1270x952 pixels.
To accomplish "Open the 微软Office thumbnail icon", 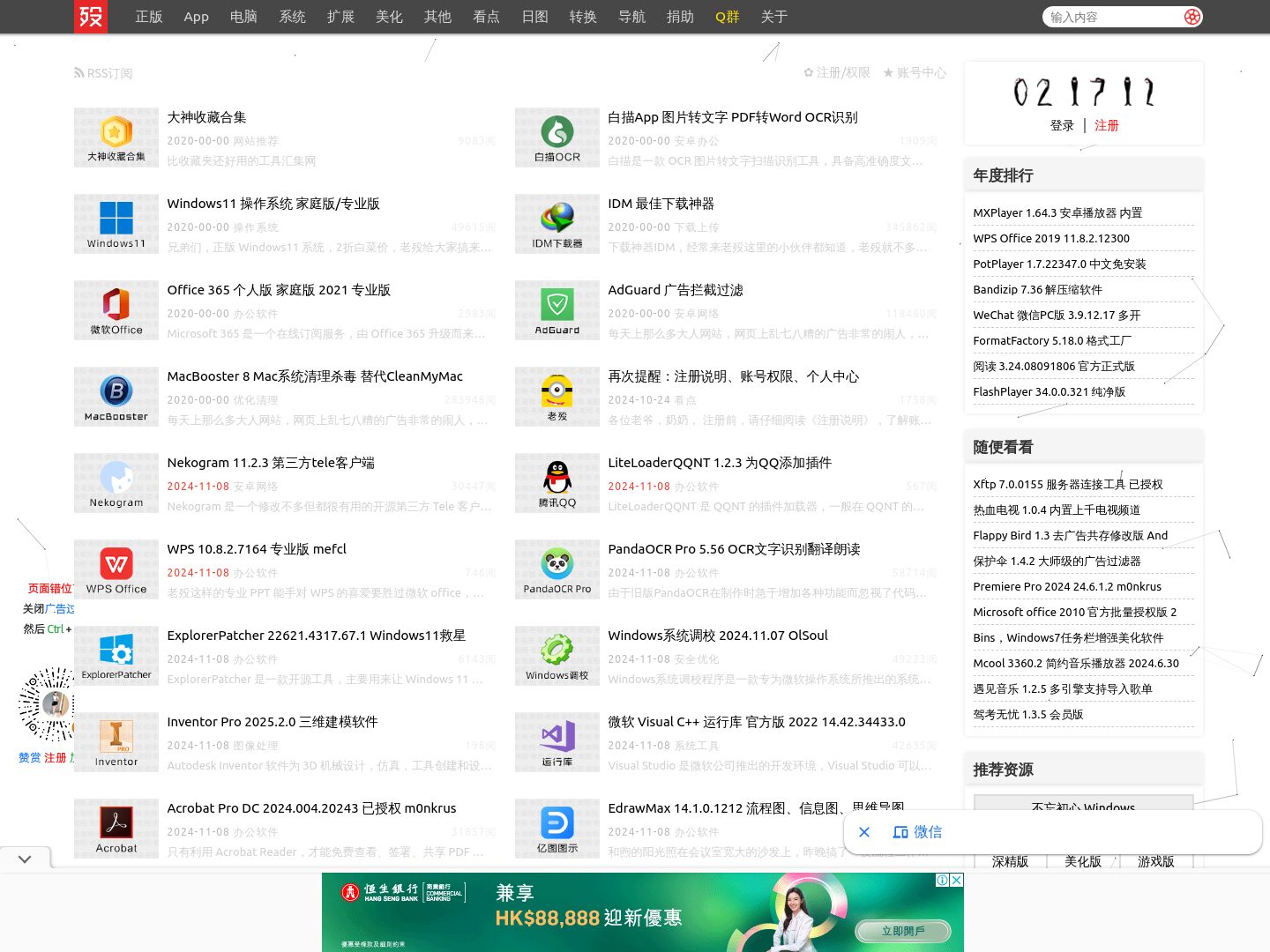I will (116, 310).
